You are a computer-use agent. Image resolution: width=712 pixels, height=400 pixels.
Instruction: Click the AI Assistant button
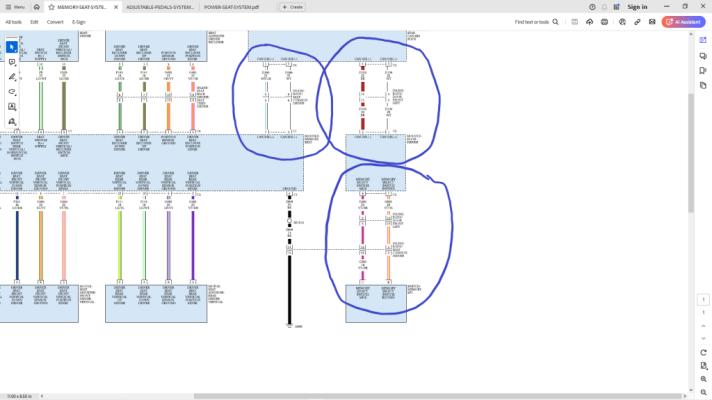[683, 22]
